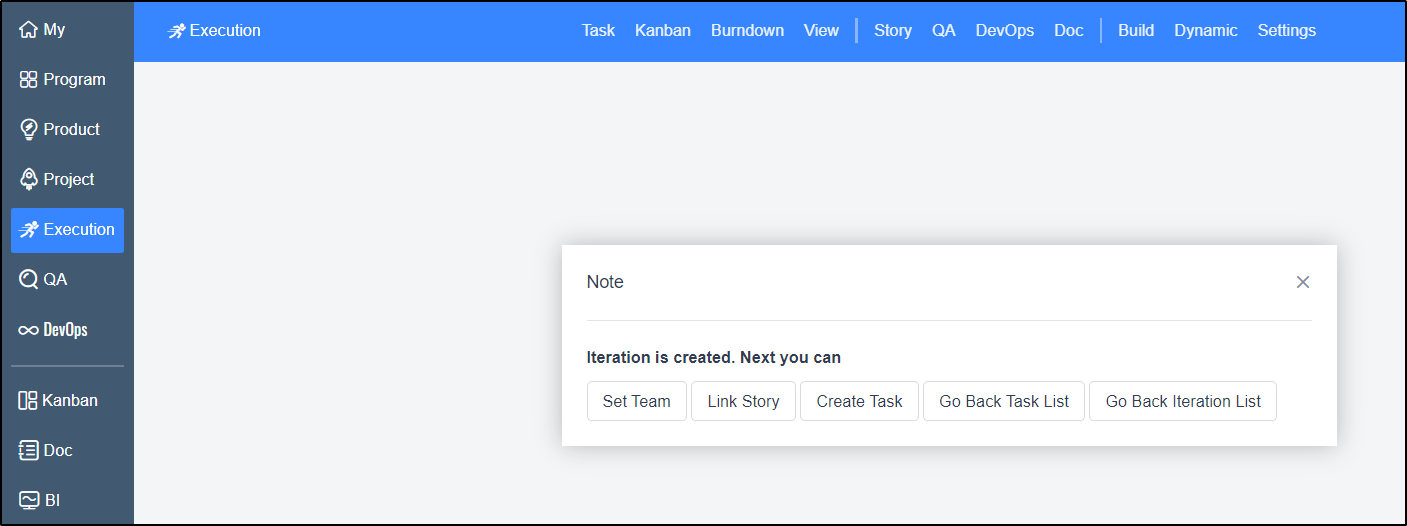The image size is (1407, 526).
Task: Switch to the Kanban tab in top bar
Action: coord(663,31)
